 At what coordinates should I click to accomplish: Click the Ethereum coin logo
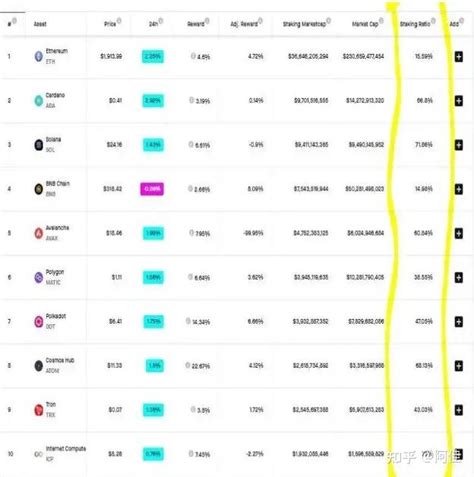[x=39, y=56]
